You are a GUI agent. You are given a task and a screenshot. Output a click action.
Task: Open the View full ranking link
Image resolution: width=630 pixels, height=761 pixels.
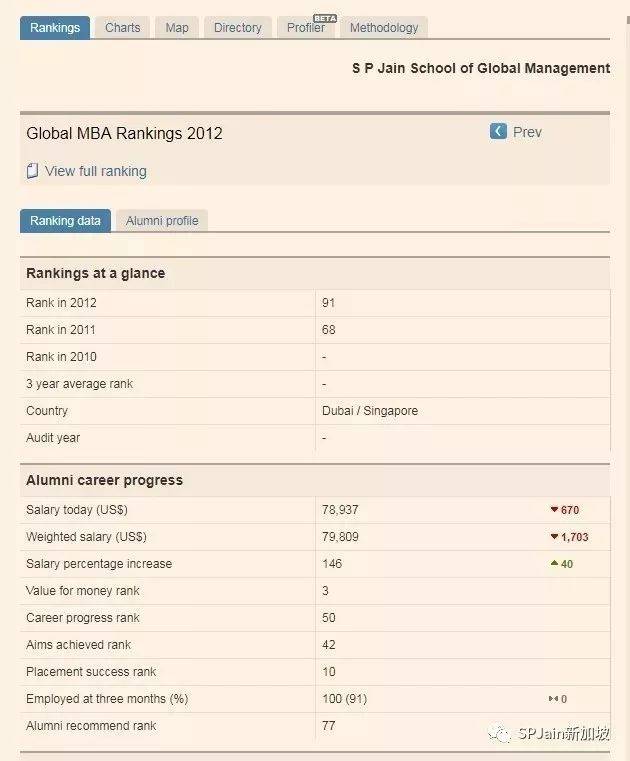96,171
